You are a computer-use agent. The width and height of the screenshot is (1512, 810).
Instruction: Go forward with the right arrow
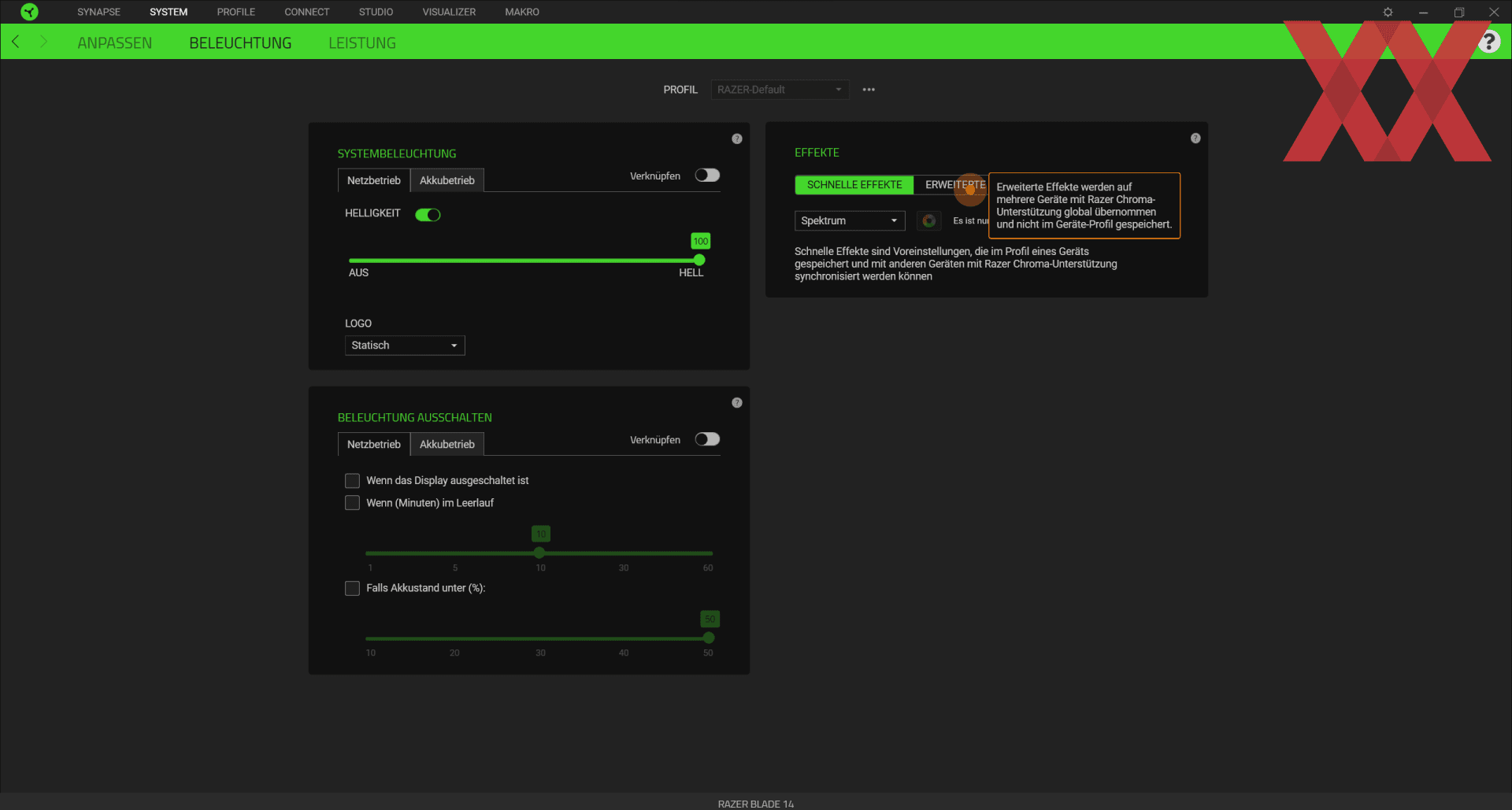click(x=43, y=42)
